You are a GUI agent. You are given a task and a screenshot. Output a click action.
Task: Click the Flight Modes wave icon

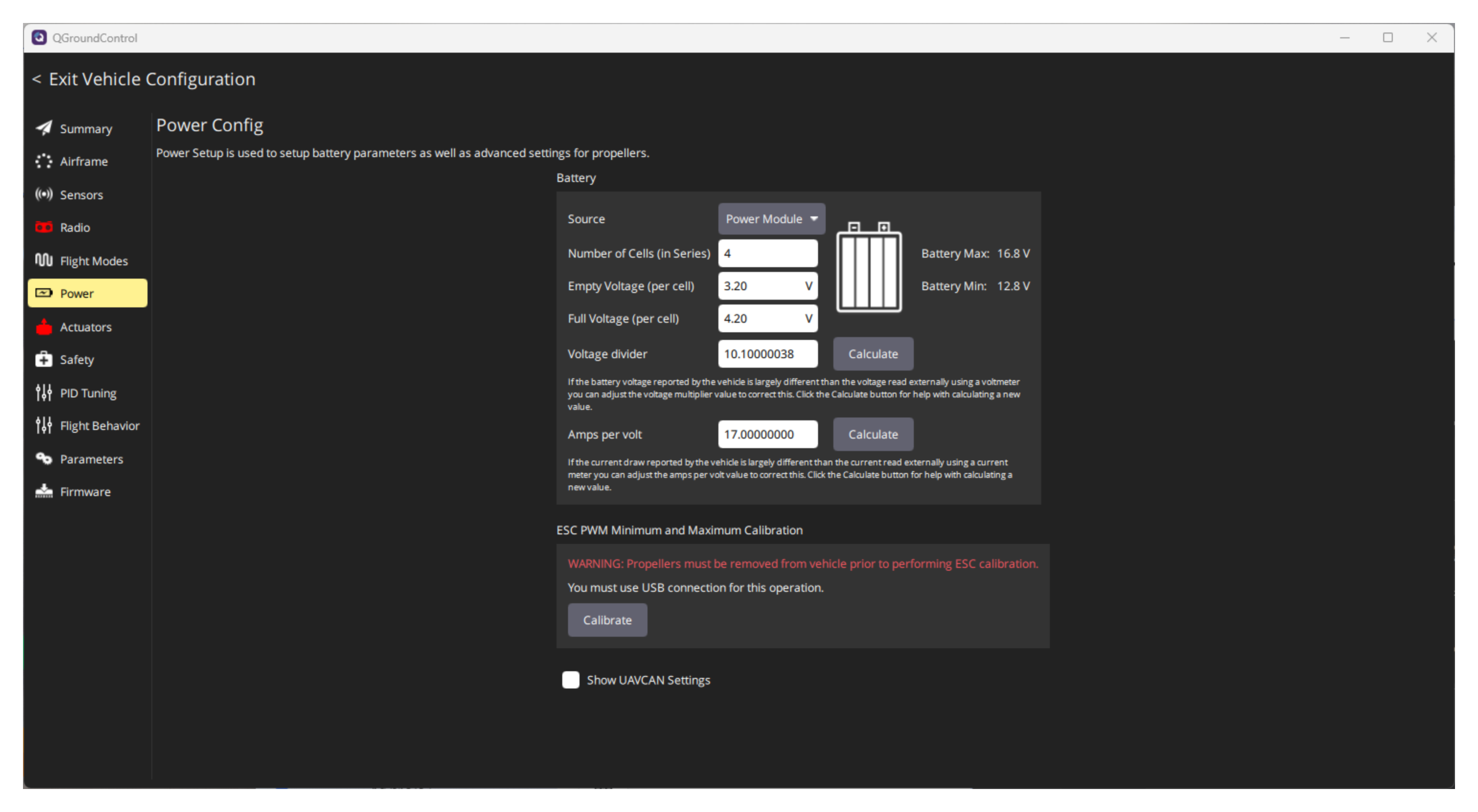[44, 260]
